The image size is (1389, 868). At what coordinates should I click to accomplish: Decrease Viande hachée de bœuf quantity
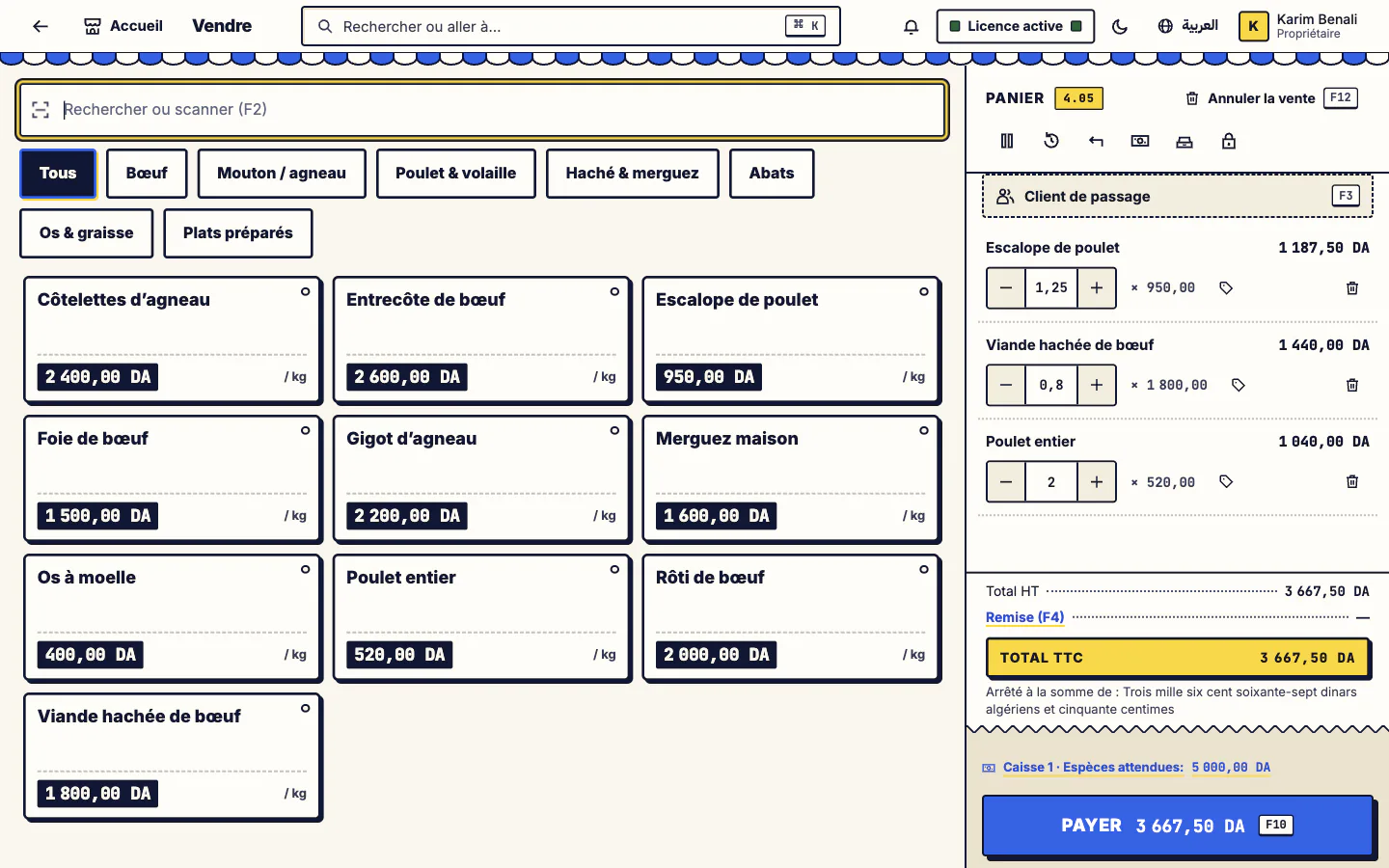point(1006,385)
